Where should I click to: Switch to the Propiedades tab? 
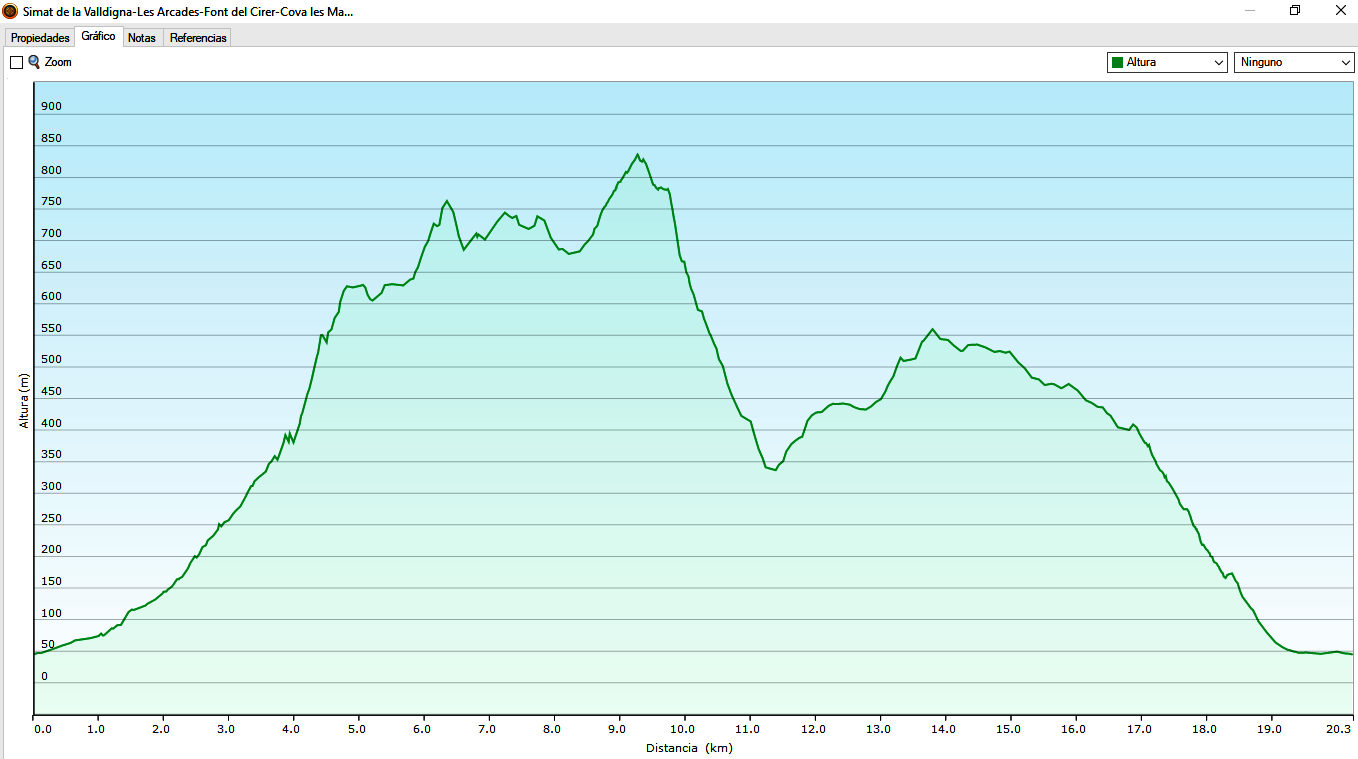[x=40, y=38]
